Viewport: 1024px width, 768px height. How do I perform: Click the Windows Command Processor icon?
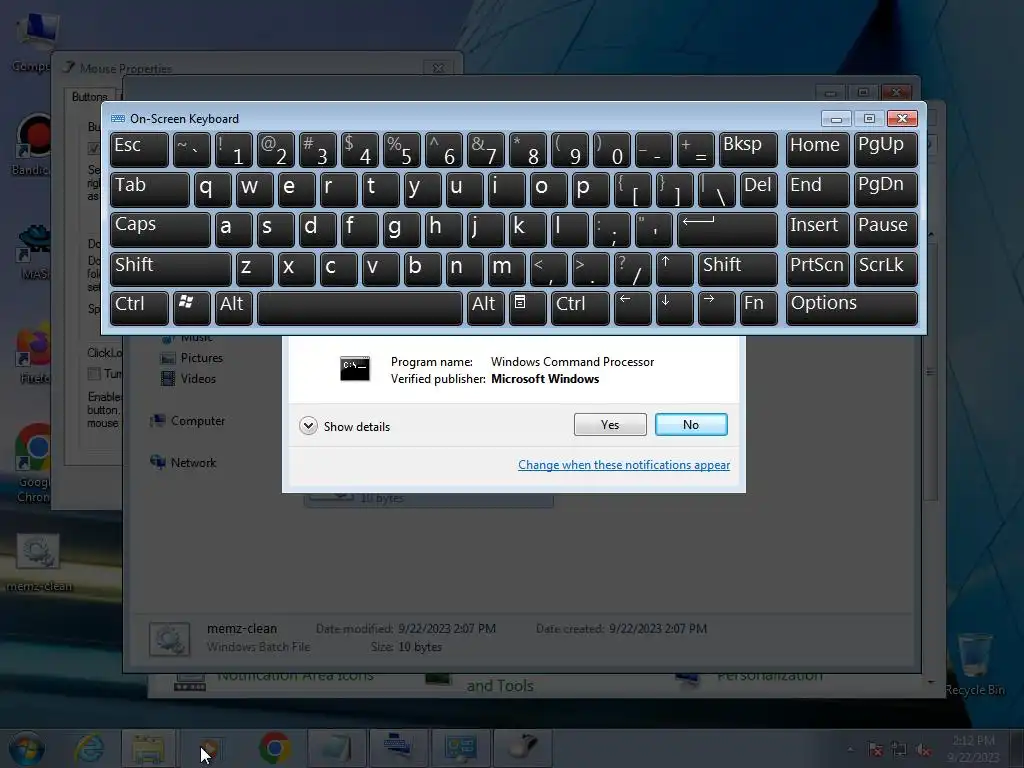tap(355, 368)
